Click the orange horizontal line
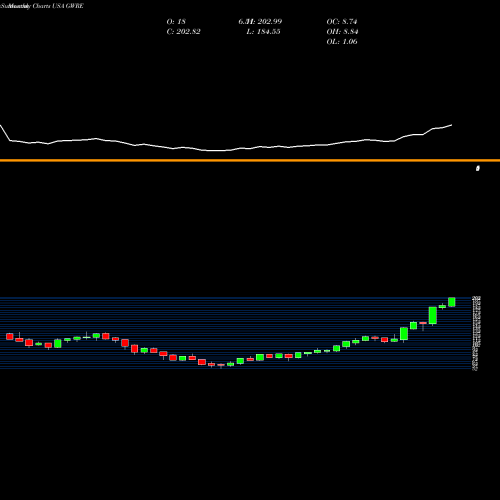Screen dimensions: 500x500 [250, 161]
